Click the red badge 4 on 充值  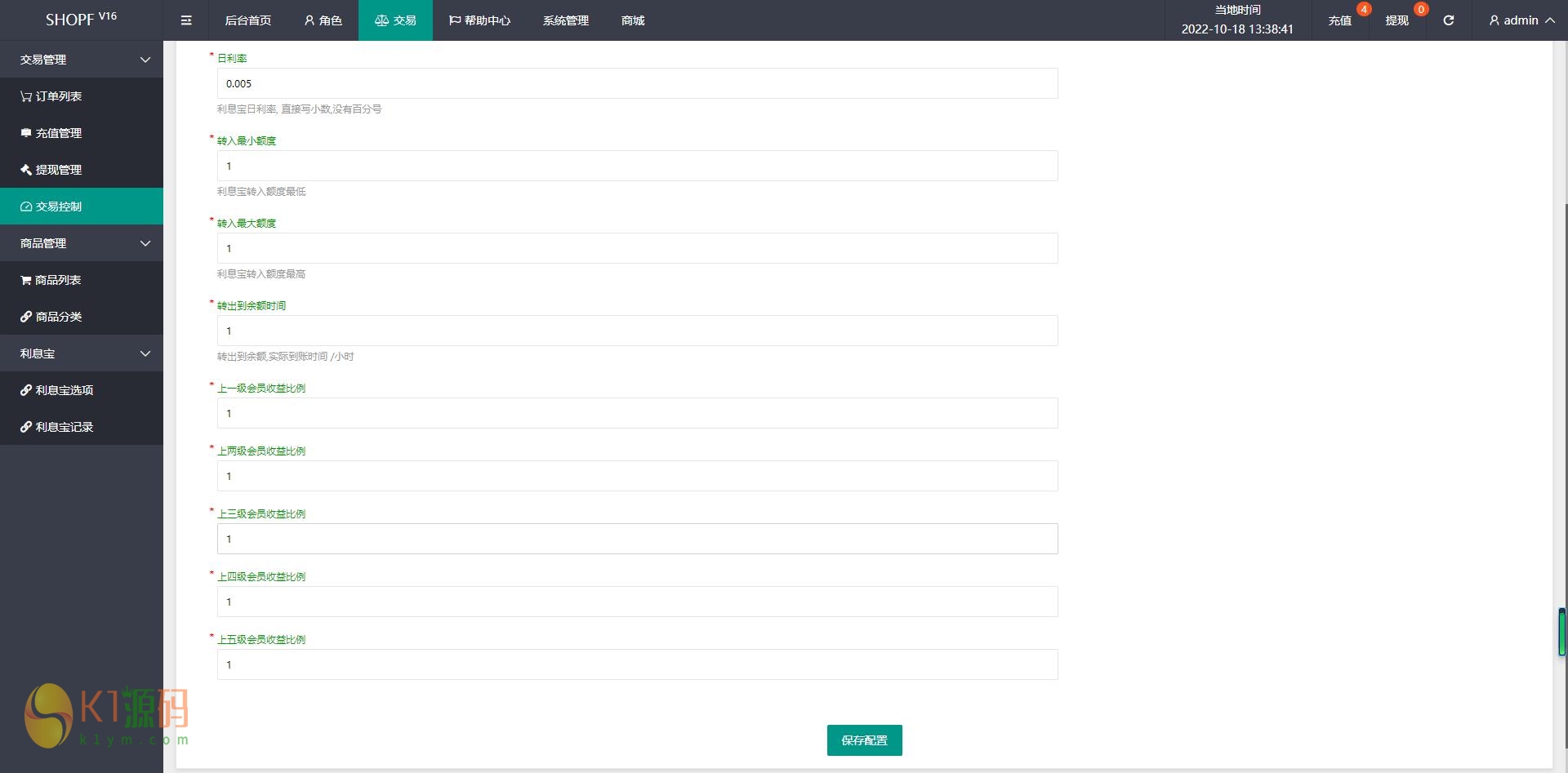(x=1364, y=9)
